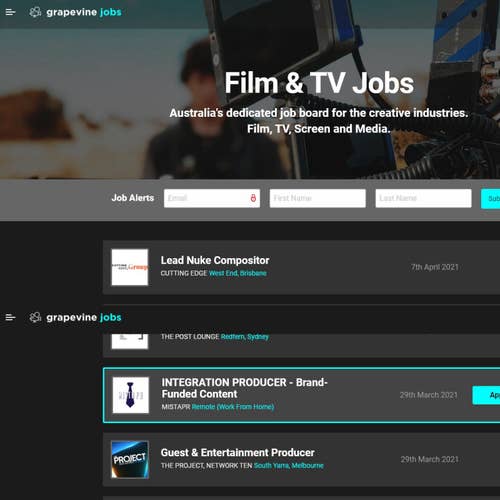Focus the Email input field

coord(212,198)
